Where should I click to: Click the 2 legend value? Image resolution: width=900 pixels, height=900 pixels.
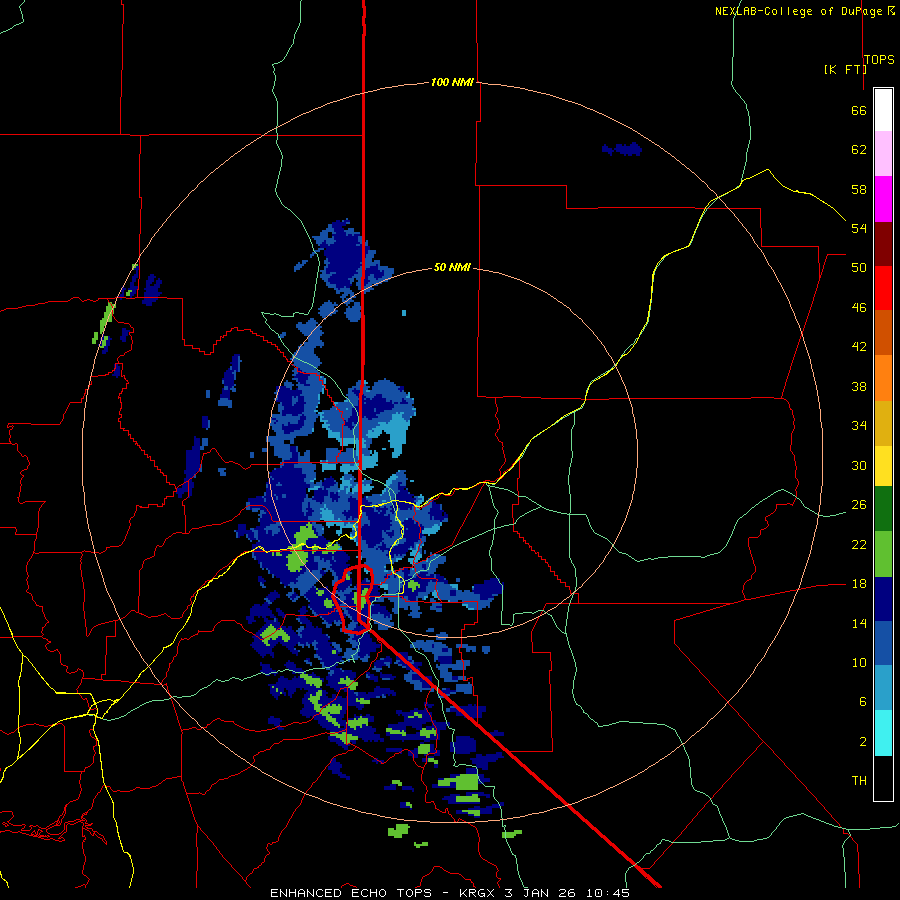point(863,742)
